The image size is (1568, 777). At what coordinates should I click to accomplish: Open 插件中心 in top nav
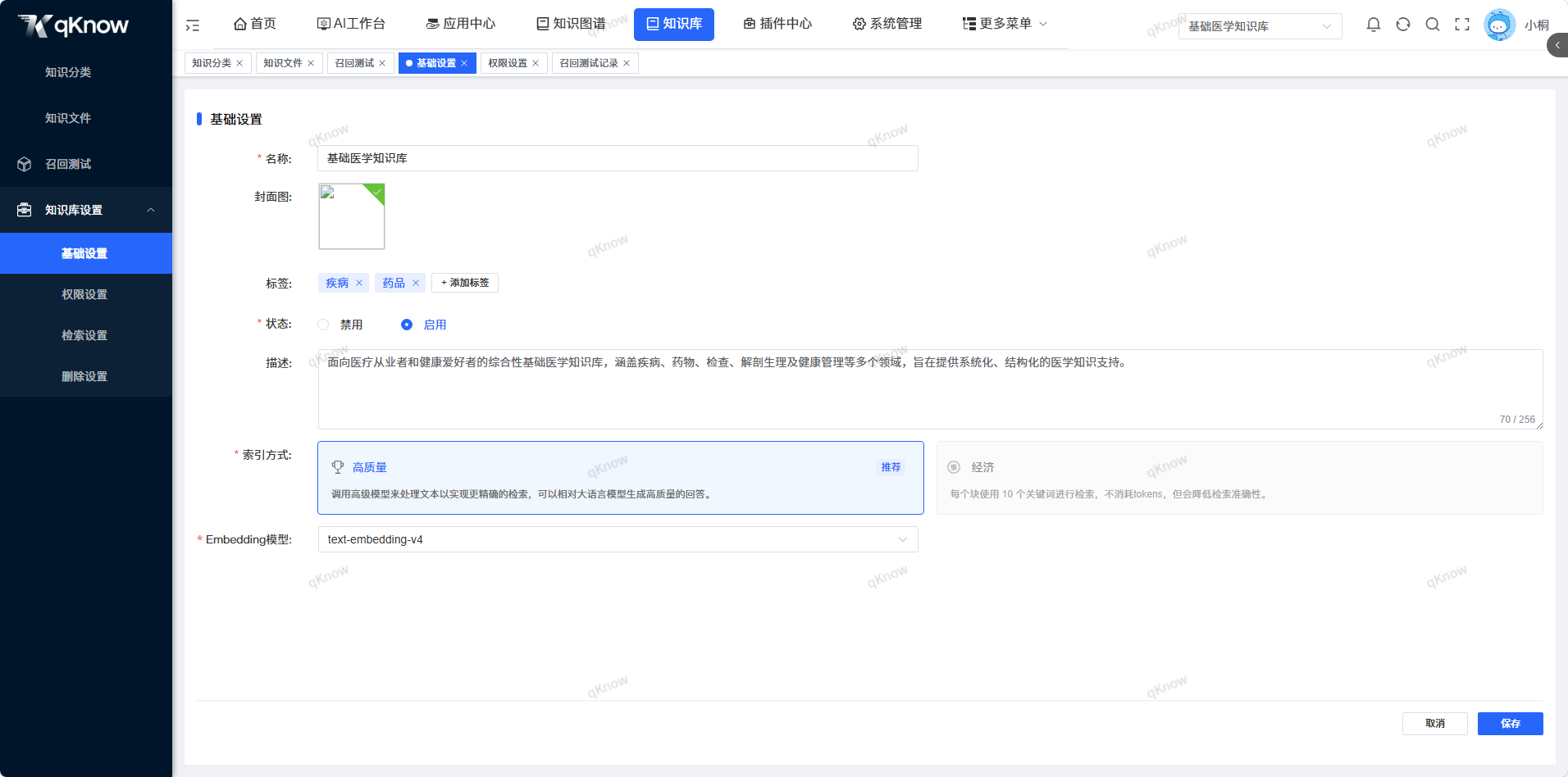777,24
